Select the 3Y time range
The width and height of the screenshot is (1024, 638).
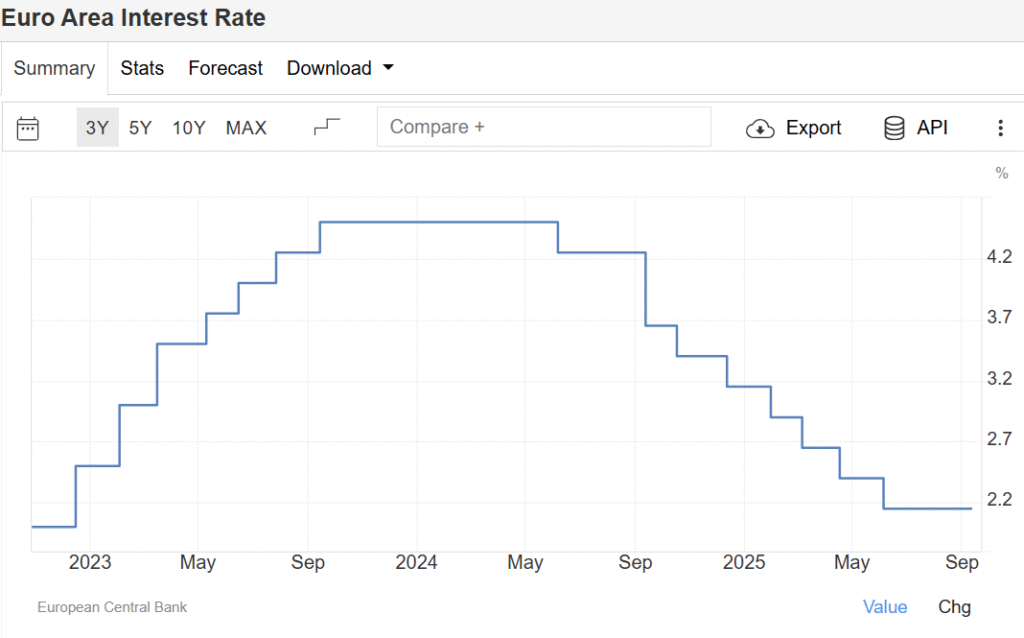97,128
